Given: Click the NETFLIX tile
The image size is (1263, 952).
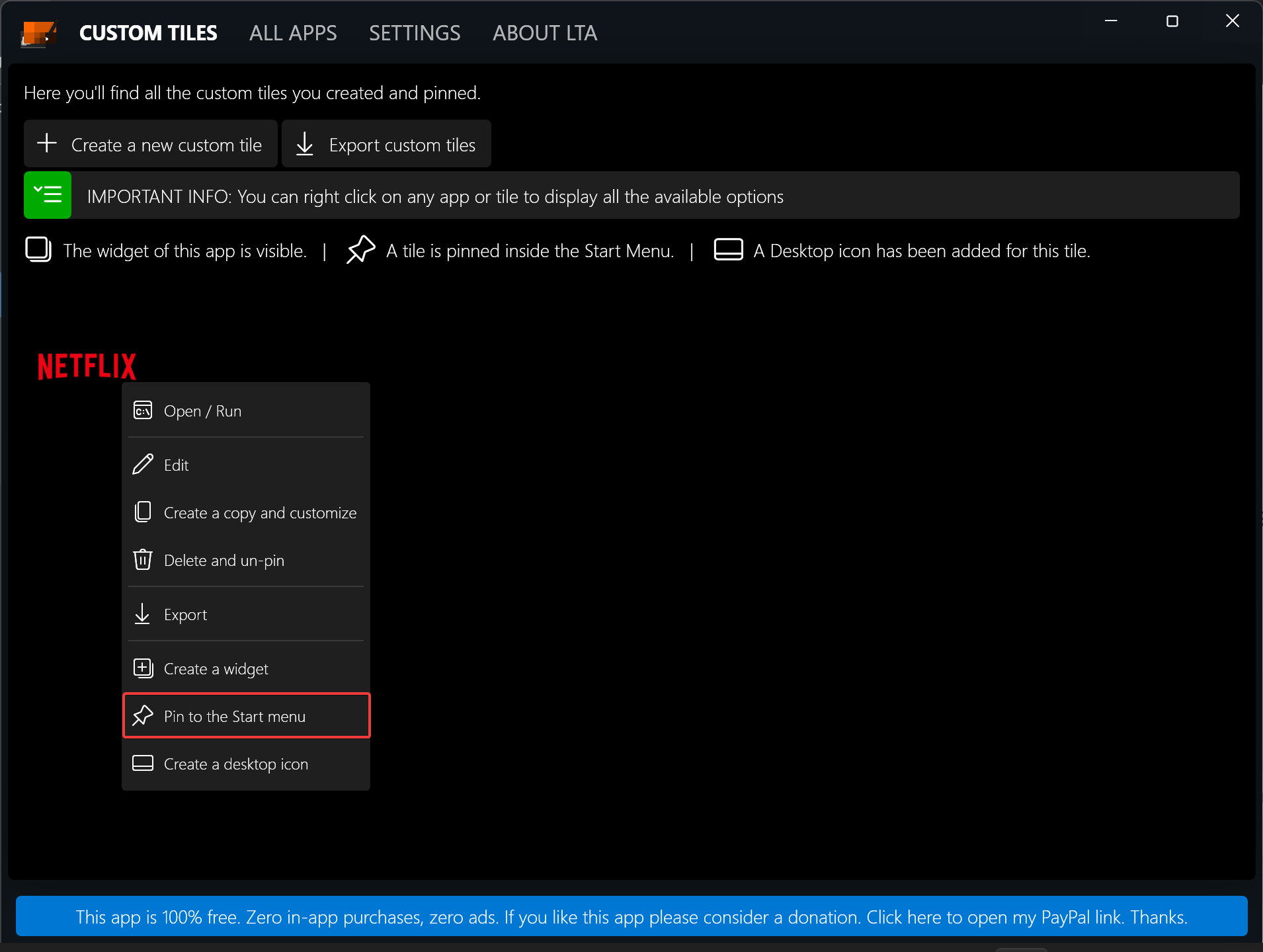Looking at the screenshot, I should pyautogui.click(x=87, y=366).
